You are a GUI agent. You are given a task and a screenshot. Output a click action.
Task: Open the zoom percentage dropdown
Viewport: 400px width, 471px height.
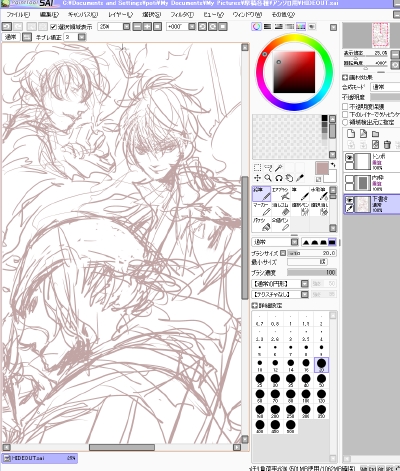[127, 27]
